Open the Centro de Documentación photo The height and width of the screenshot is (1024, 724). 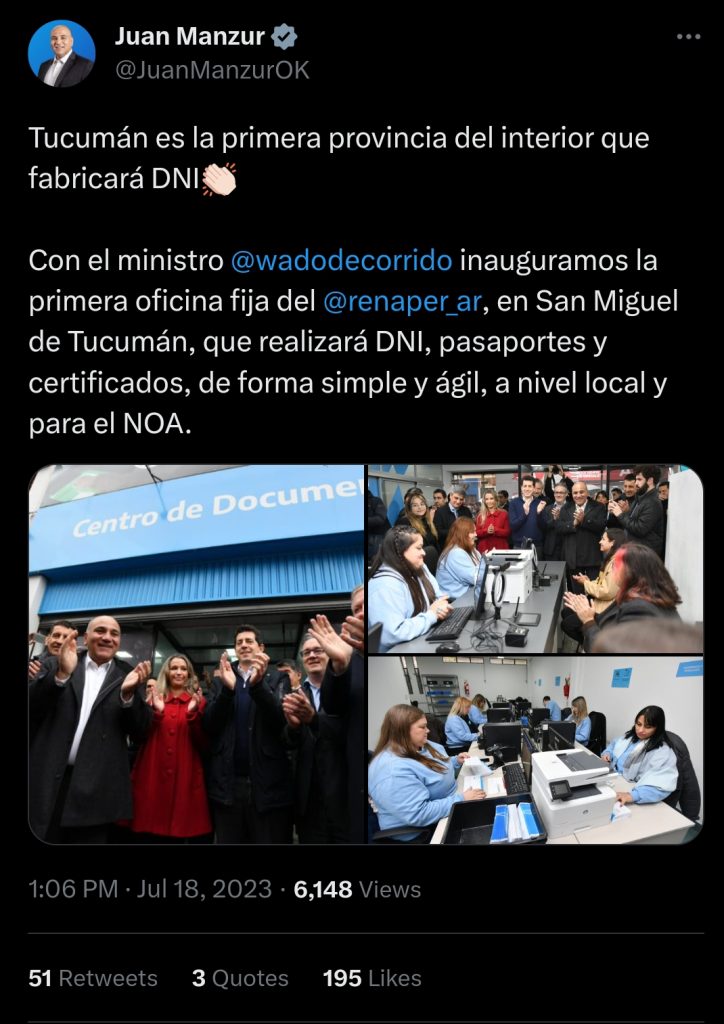click(196, 654)
